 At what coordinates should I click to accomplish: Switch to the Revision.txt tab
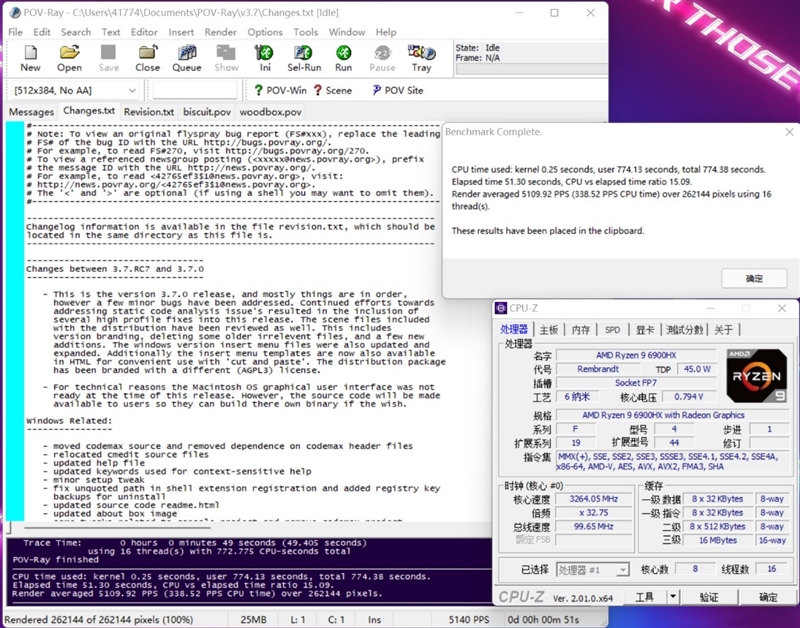pyautogui.click(x=148, y=111)
